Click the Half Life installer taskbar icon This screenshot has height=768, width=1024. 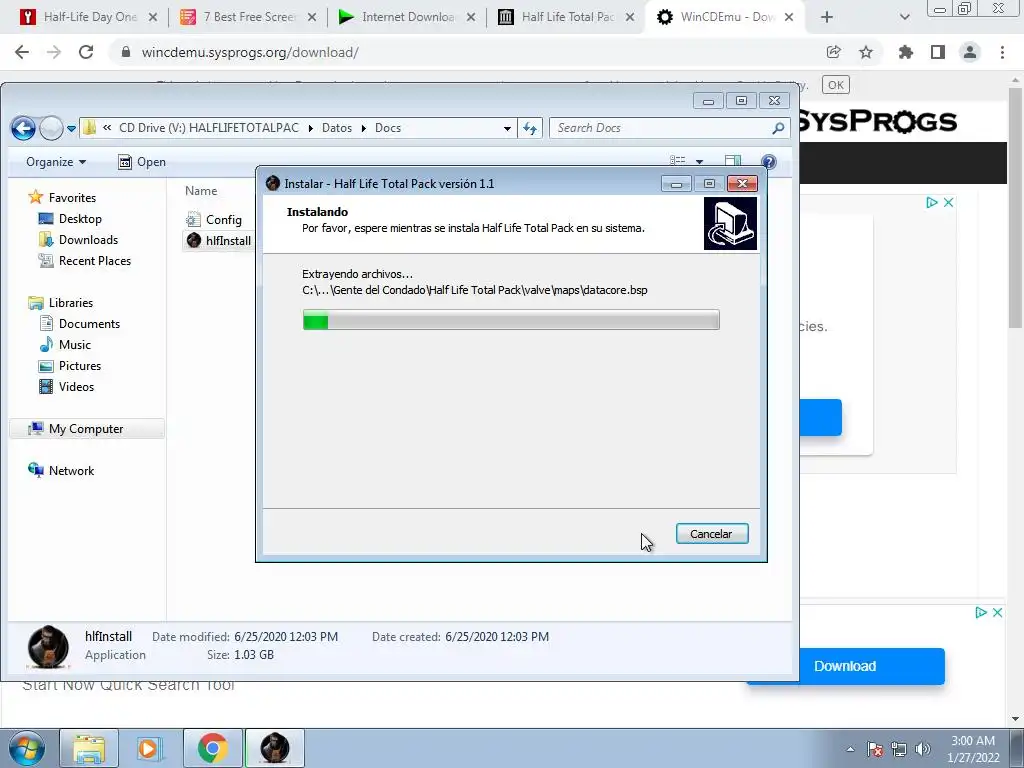pyautogui.click(x=274, y=748)
